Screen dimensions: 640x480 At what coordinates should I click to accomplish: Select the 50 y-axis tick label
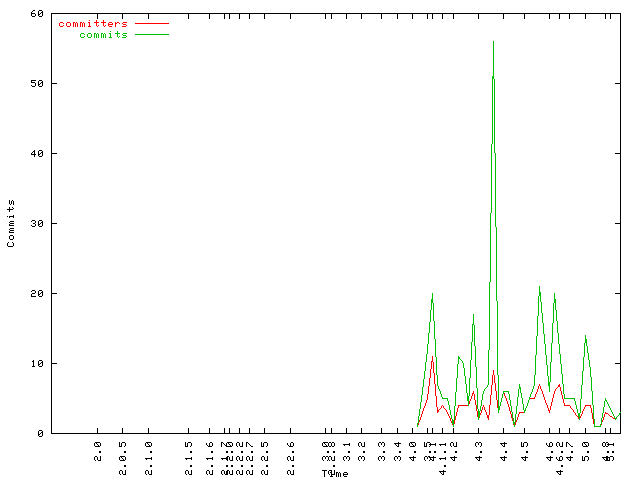[x=37, y=83]
